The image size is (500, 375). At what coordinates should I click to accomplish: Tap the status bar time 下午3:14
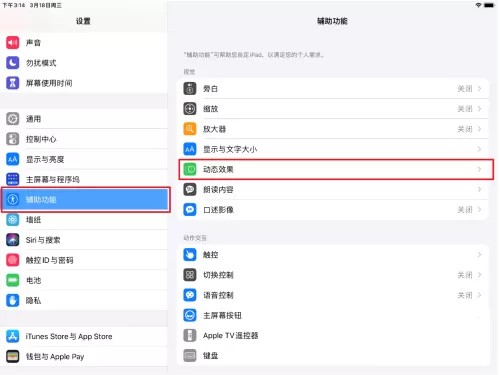click(x=14, y=5)
